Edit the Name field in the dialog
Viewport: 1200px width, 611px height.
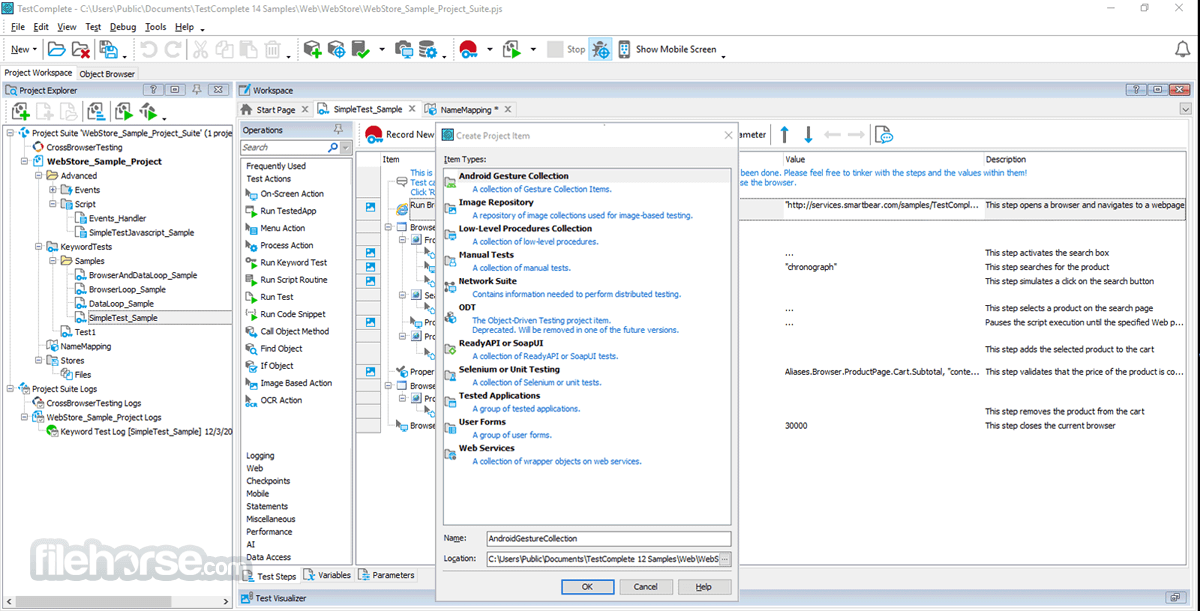tap(608, 538)
